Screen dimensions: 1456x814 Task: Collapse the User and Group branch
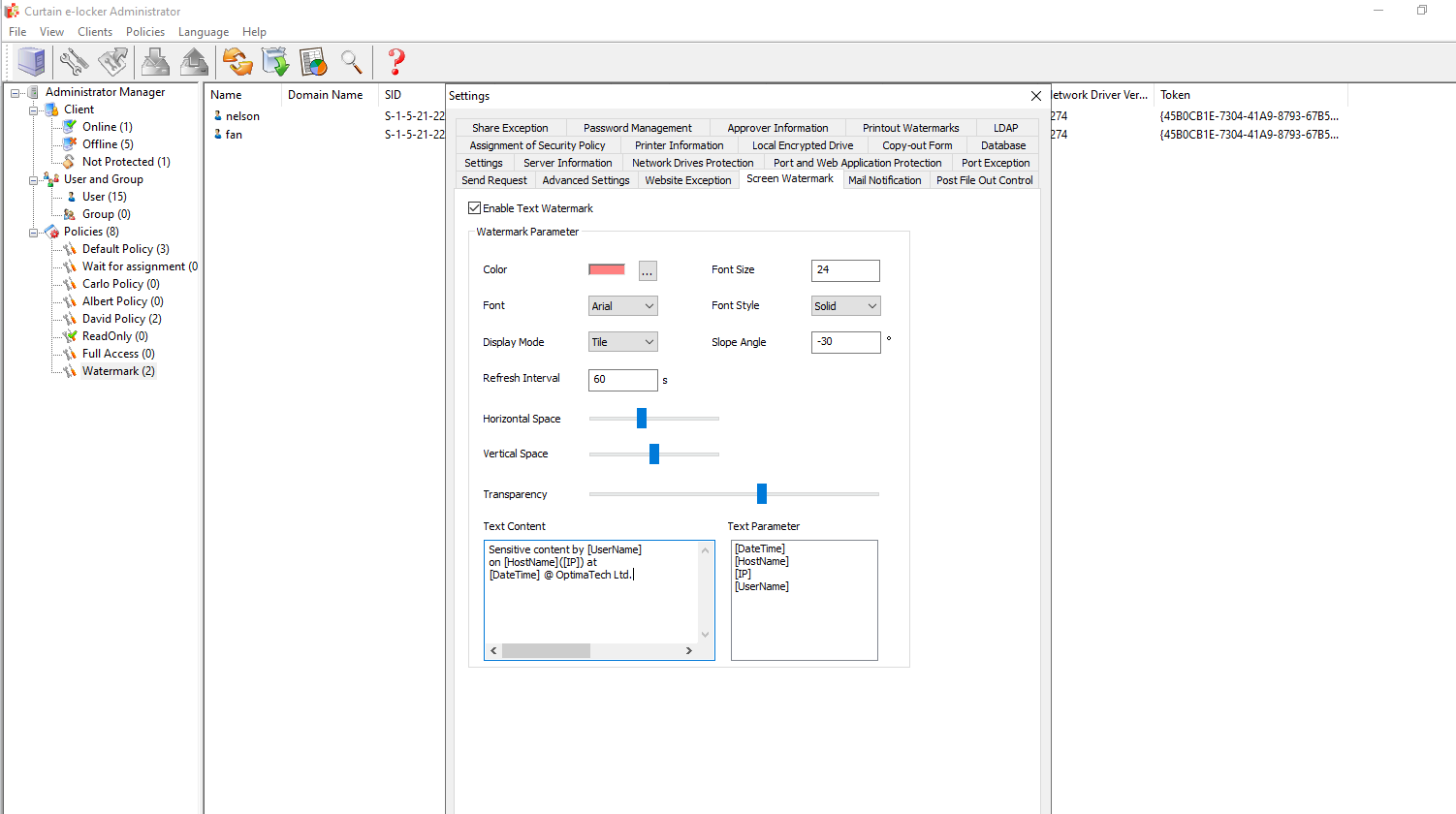pyautogui.click(x=34, y=180)
